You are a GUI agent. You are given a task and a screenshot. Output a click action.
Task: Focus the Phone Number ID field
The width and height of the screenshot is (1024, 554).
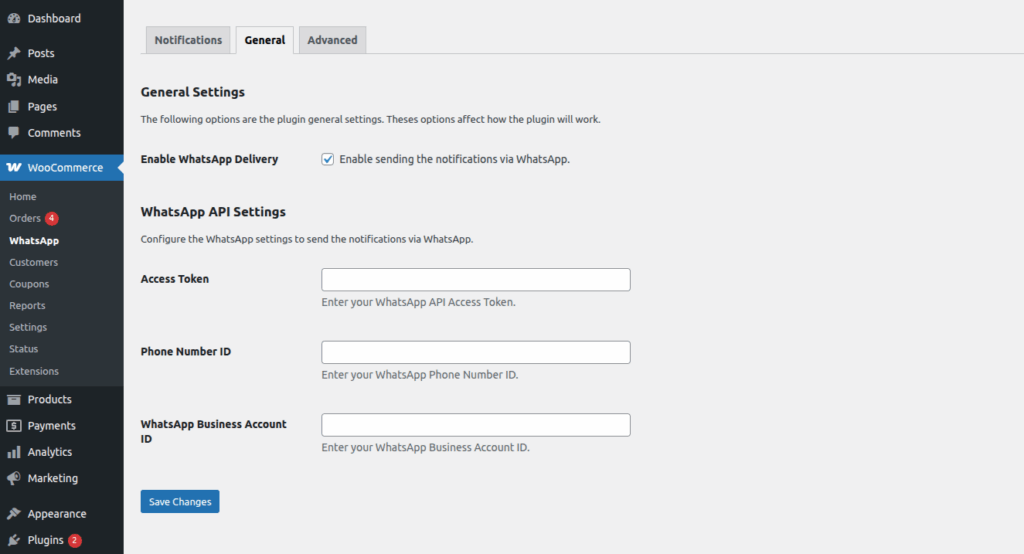[x=475, y=352]
